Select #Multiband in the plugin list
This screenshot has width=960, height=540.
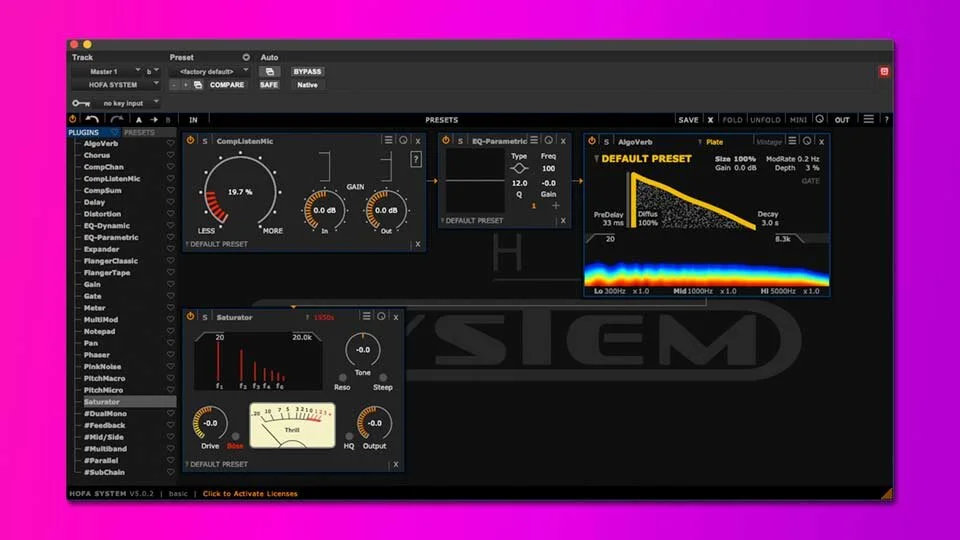[x=105, y=449]
